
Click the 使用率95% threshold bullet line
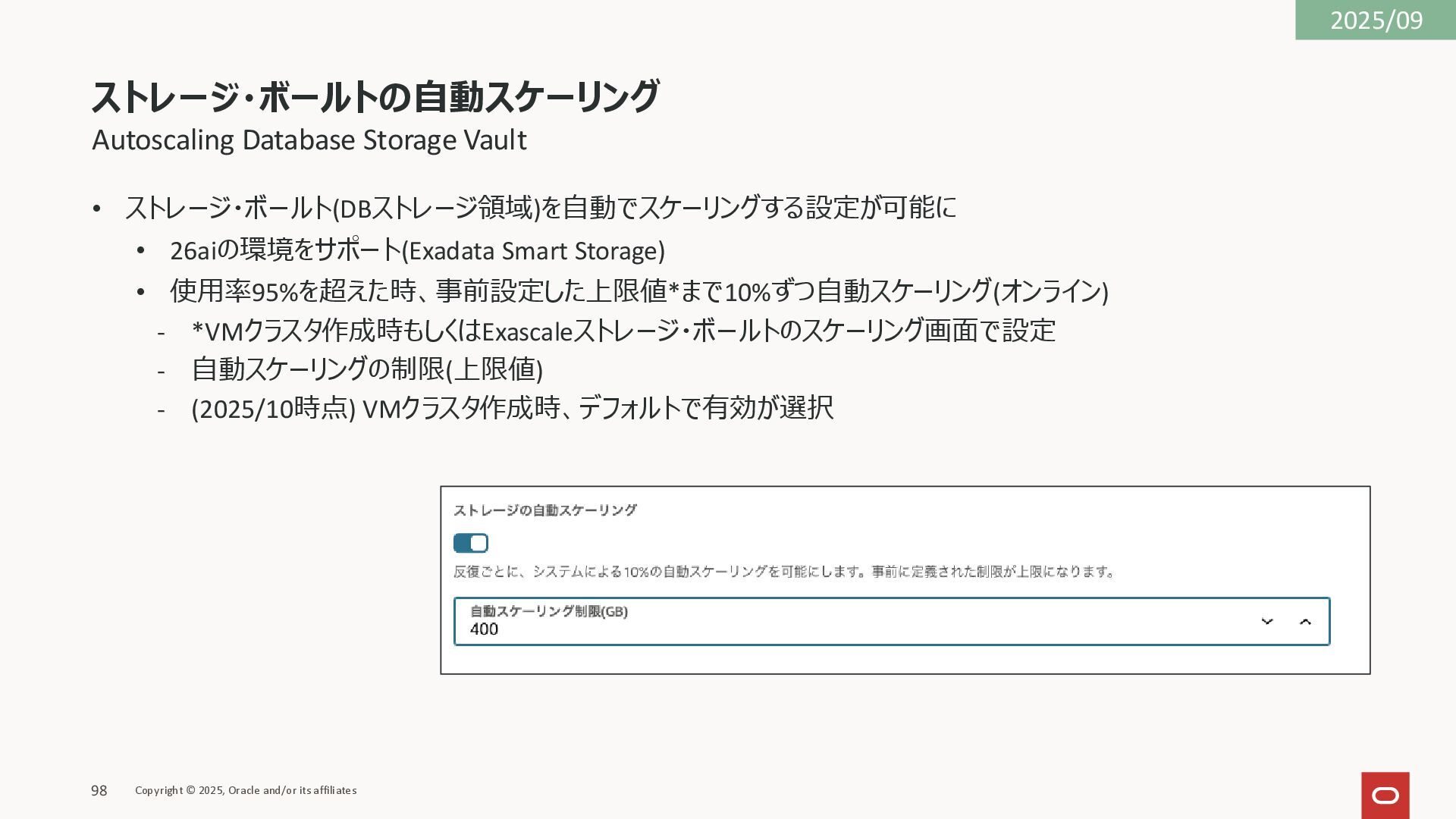(639, 290)
